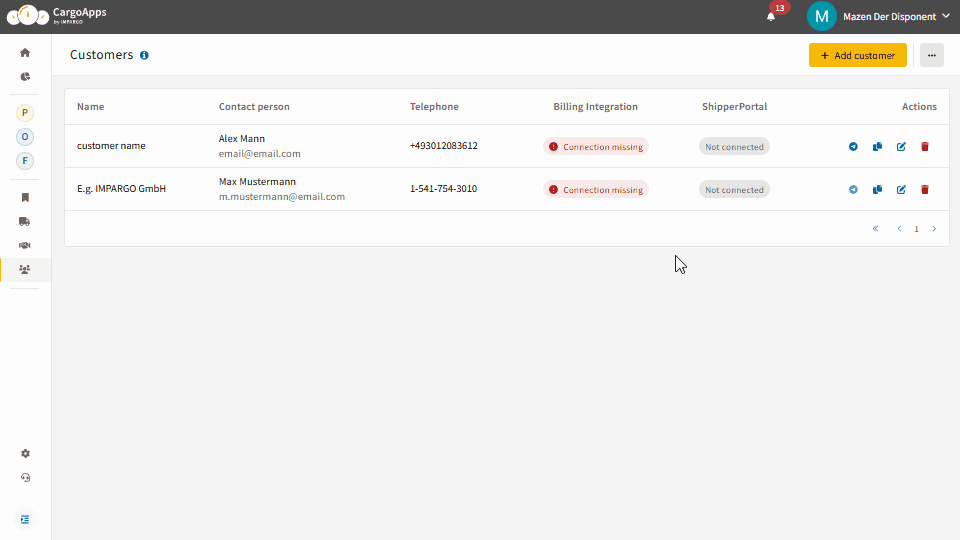
Task: Open settings gear in sidebar
Action: [25, 454]
